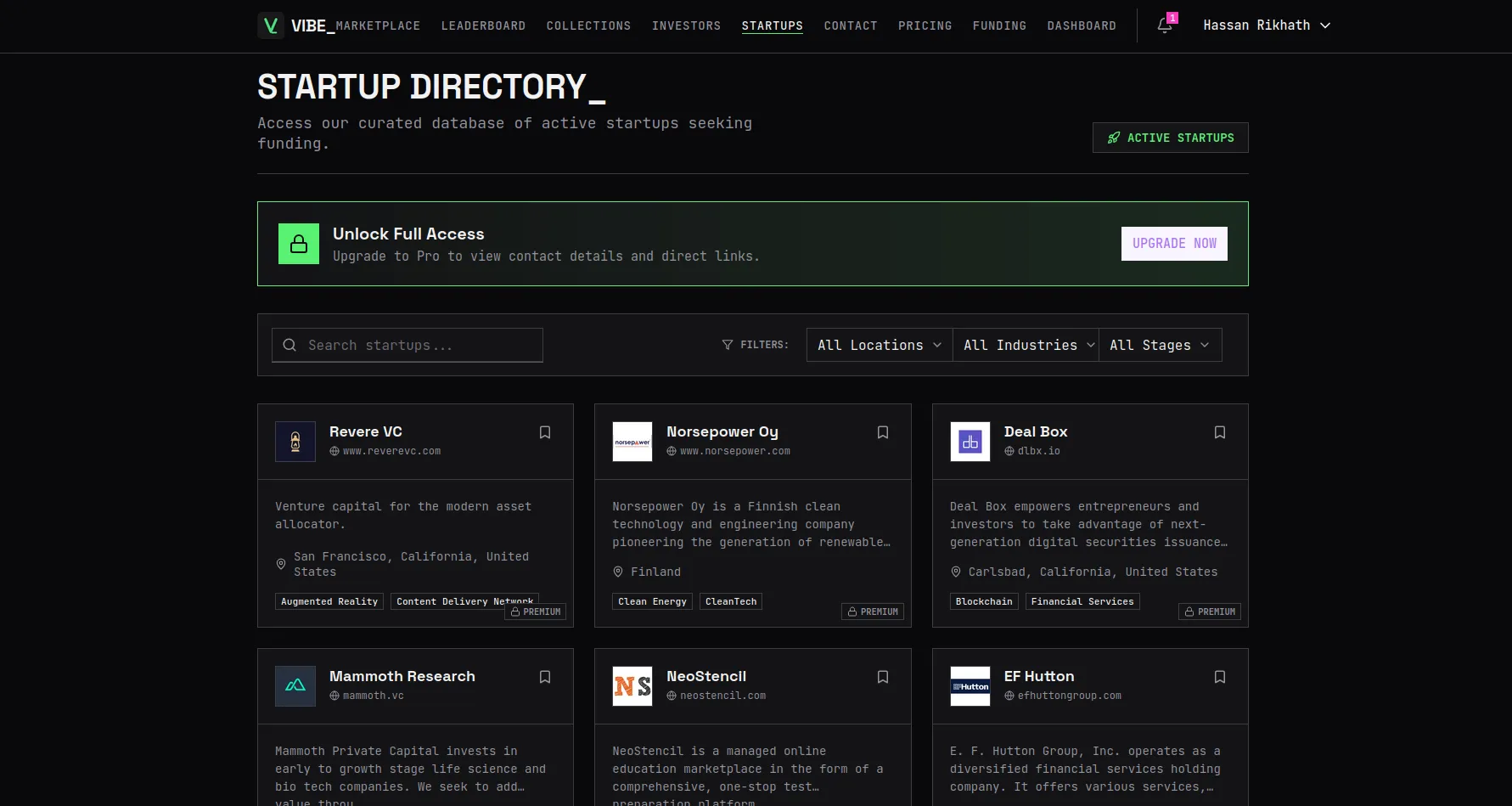1512x806 pixels.
Task: Open the All Industries dropdown
Action: pos(1026,345)
